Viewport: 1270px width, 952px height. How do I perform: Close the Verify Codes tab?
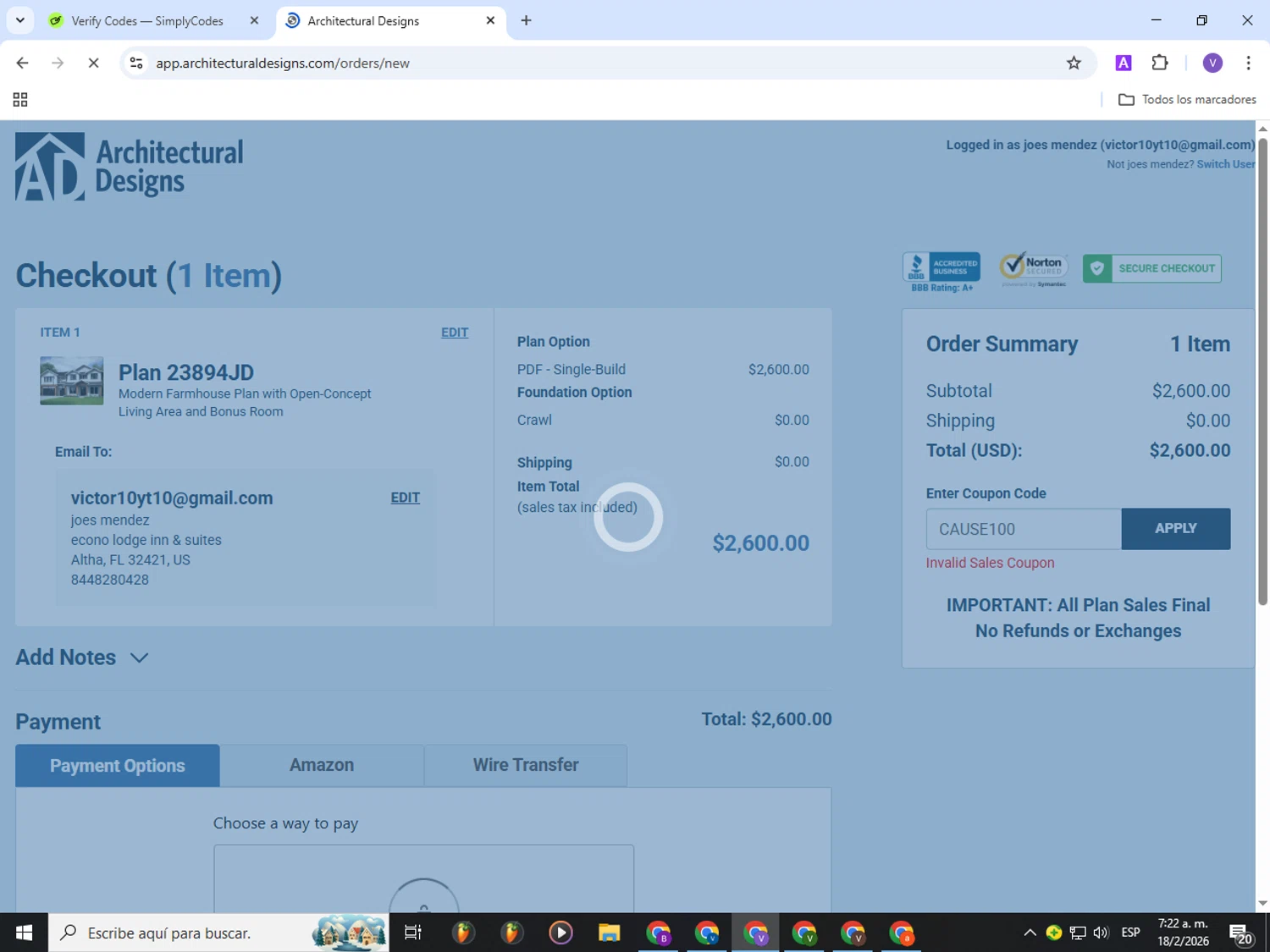coord(254,20)
